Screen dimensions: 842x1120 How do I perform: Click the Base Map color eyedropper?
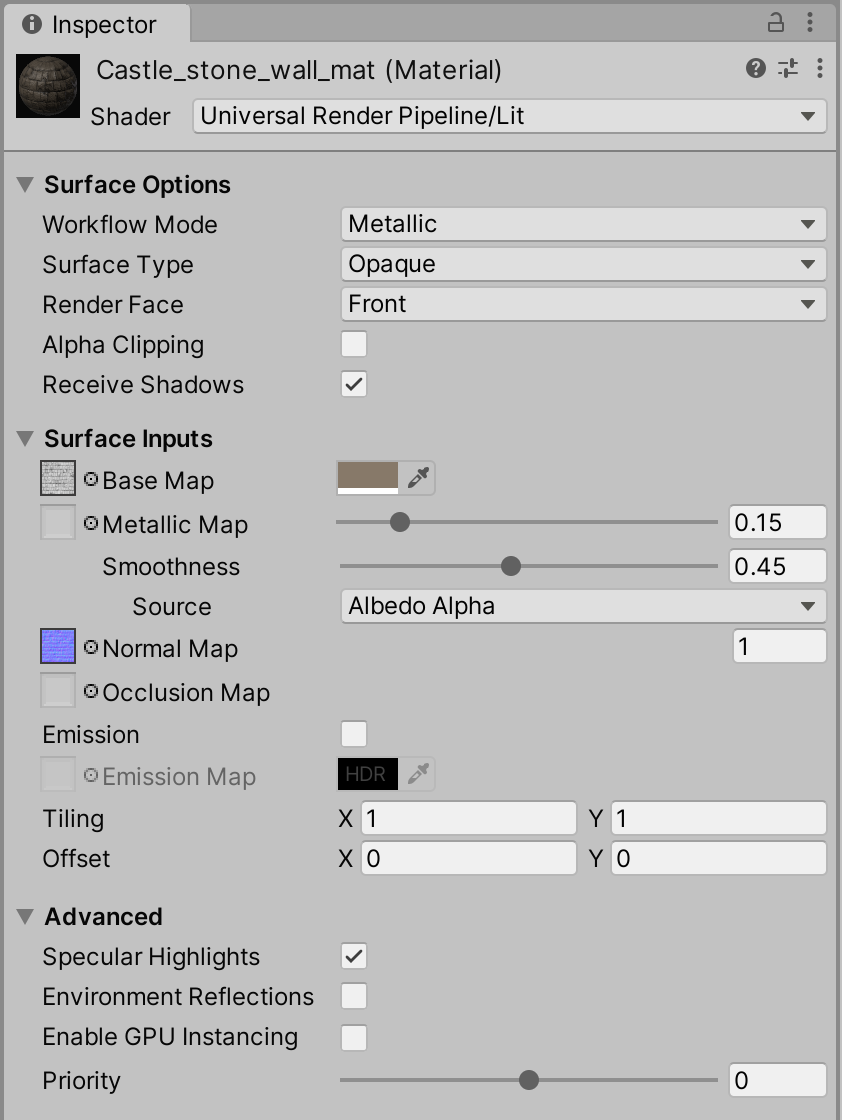(x=418, y=479)
